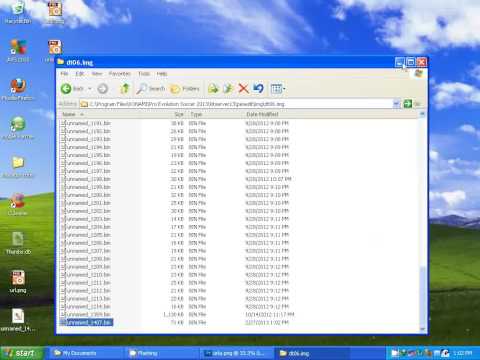
Task: Select file unnamed_1209.bin
Action: pyautogui.click(x=86, y=267)
